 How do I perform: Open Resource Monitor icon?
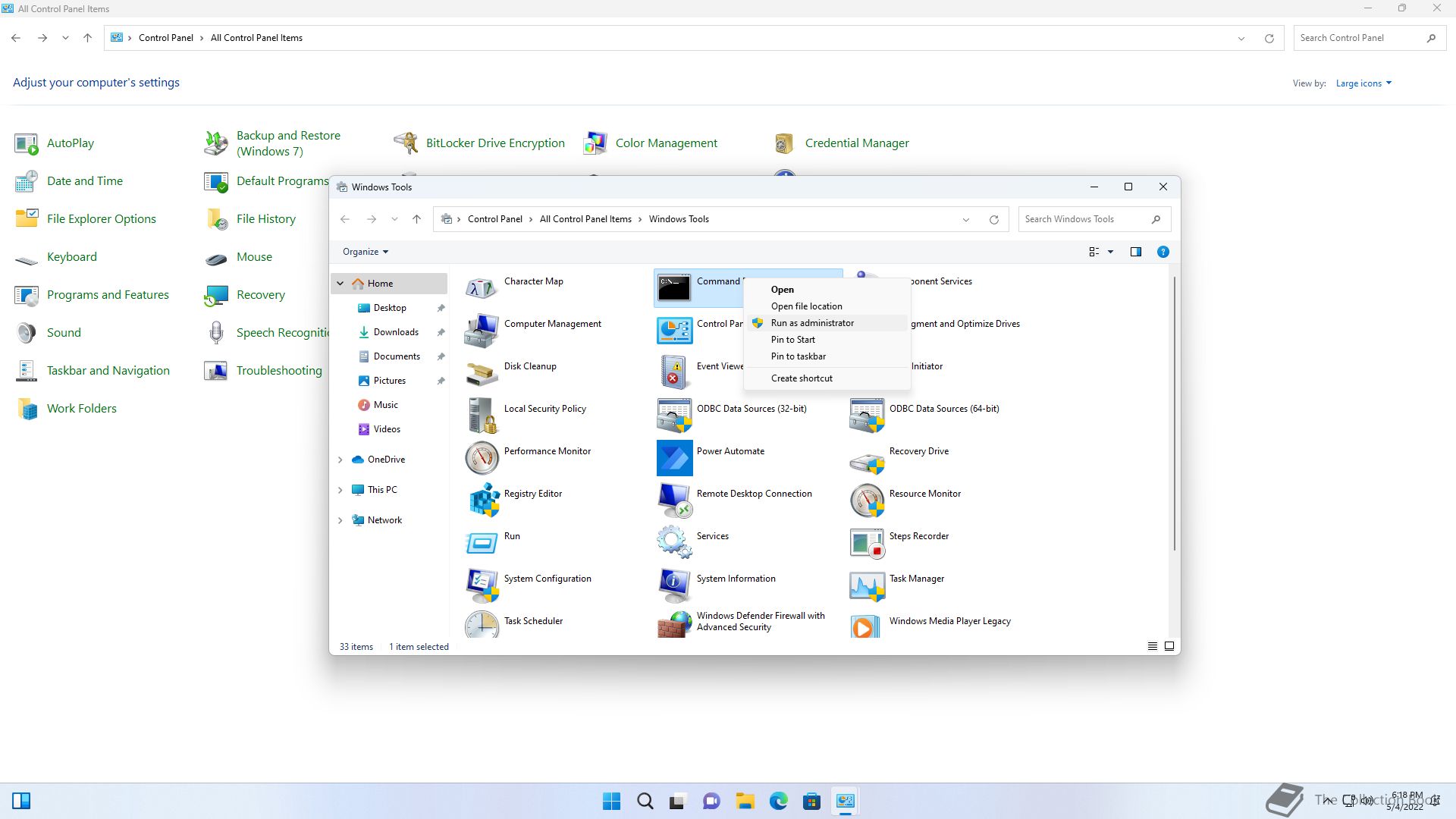[867, 500]
